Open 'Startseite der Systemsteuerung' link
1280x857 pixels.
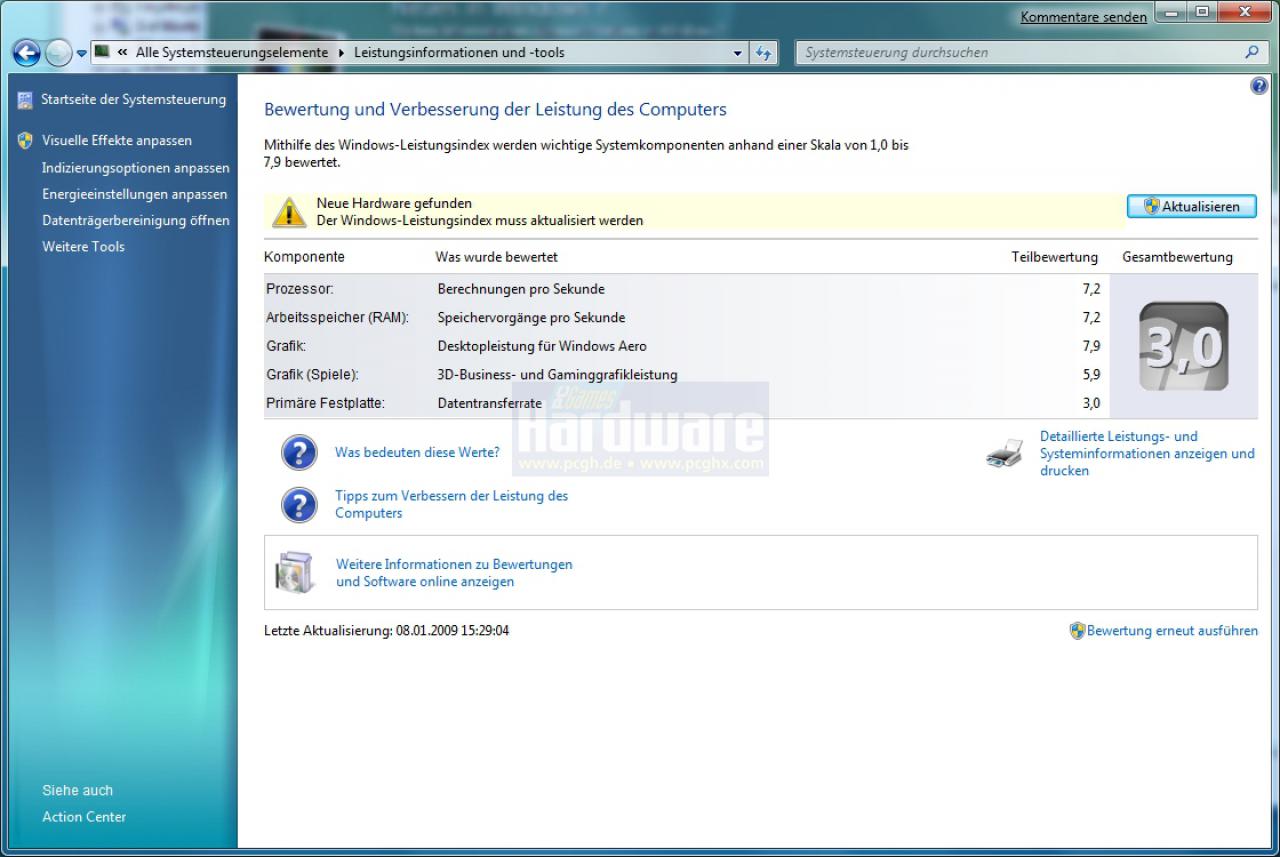[x=133, y=99]
